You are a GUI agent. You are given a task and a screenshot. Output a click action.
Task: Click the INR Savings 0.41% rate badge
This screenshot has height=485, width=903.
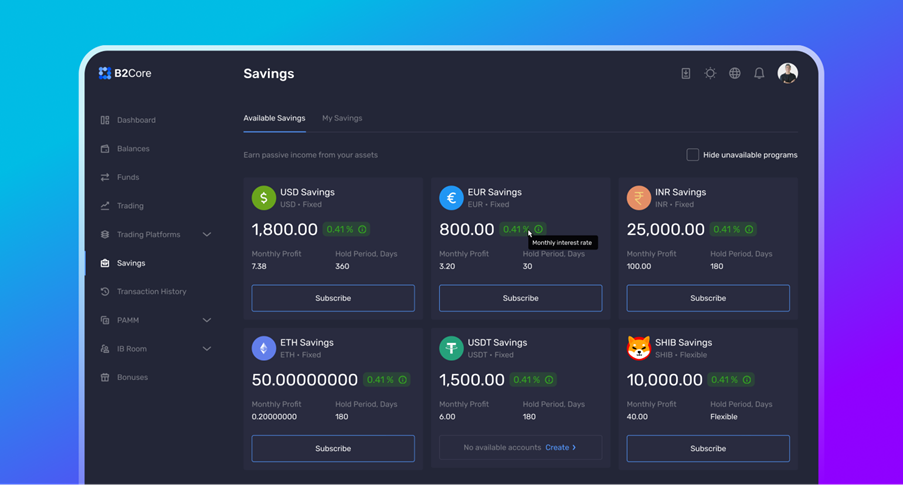pos(727,229)
